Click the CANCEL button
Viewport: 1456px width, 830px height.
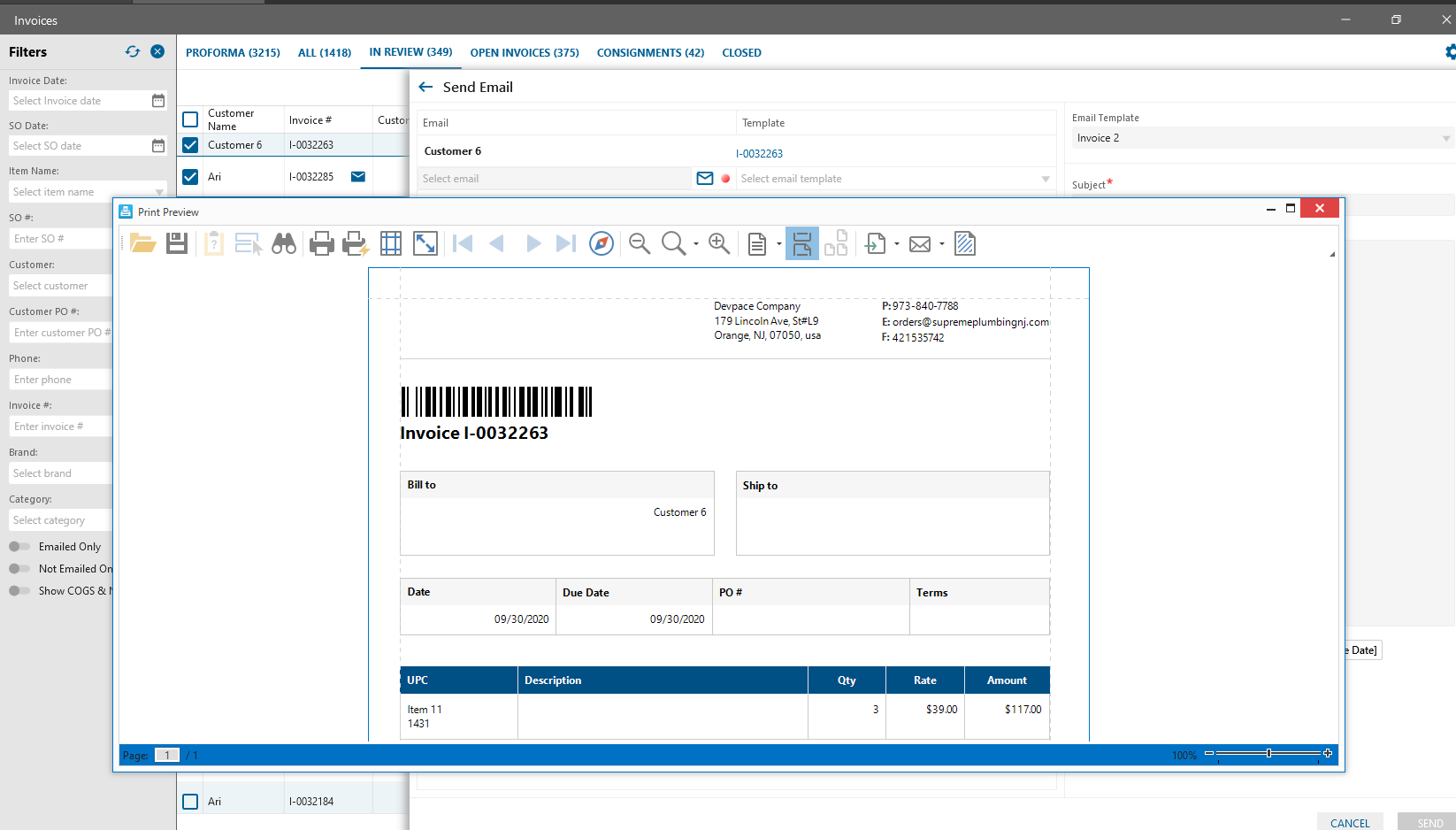coord(1350,823)
